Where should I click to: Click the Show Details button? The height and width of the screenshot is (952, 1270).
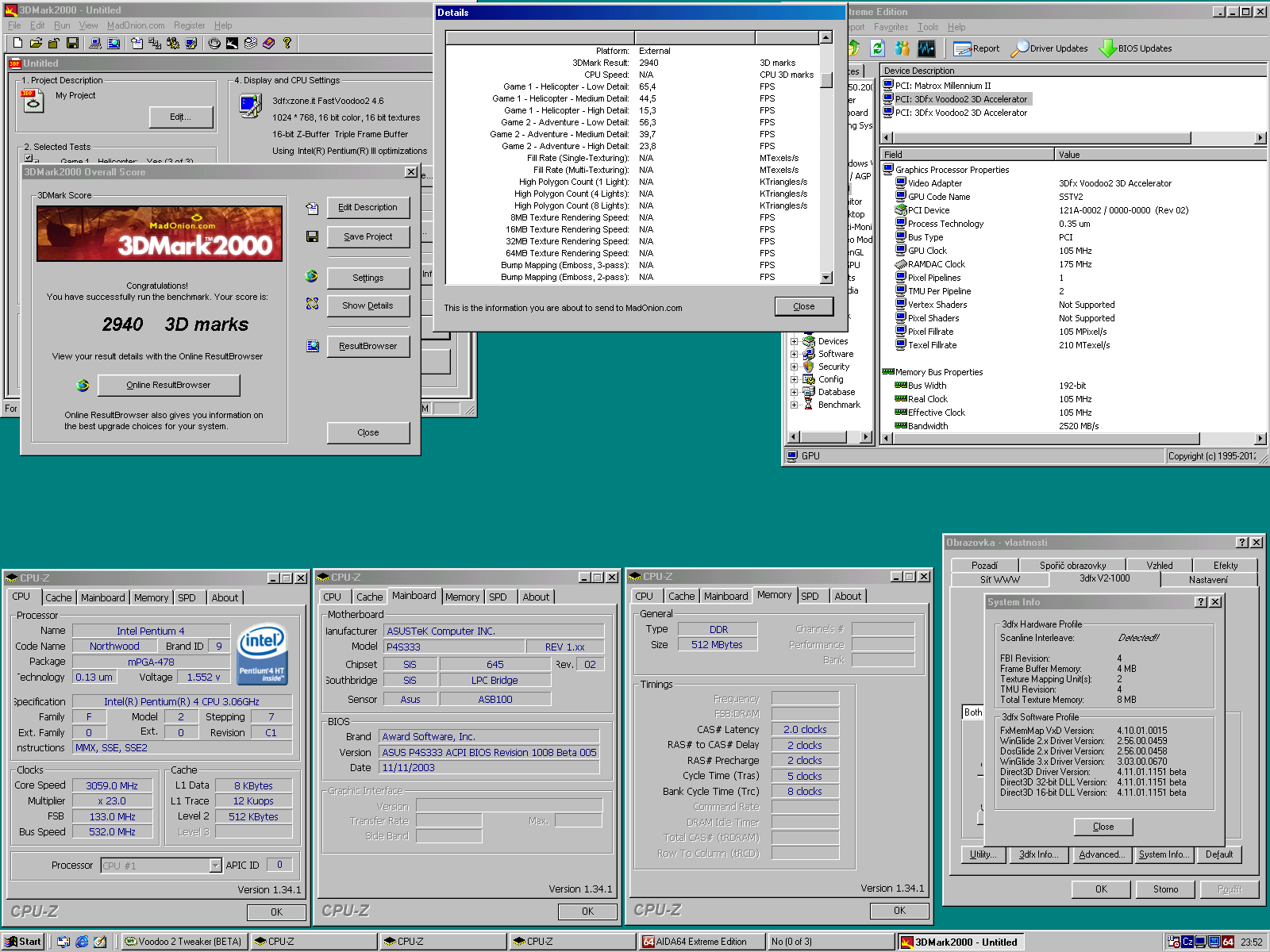[x=368, y=306]
